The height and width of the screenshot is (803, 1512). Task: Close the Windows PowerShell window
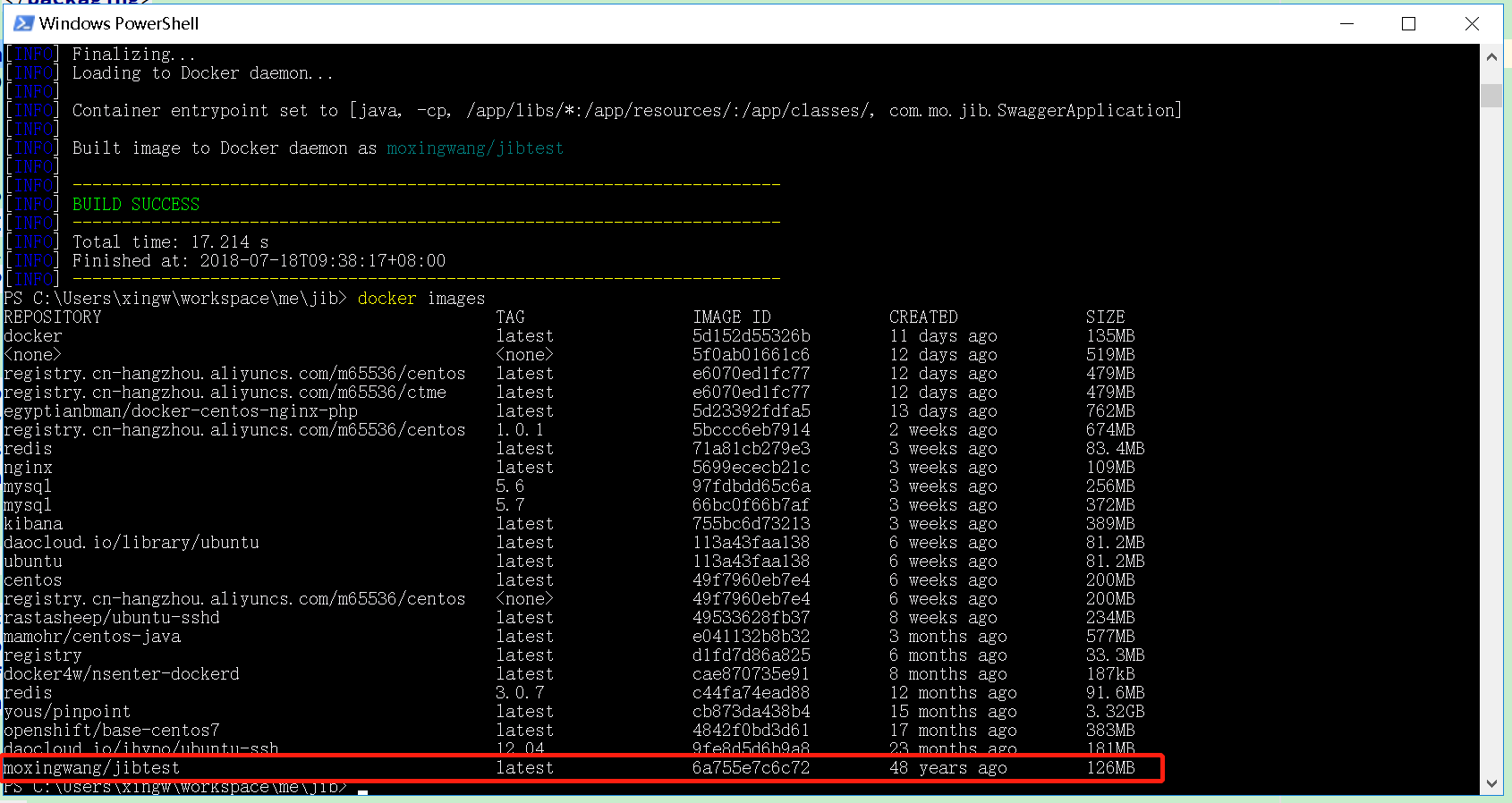1472,24
